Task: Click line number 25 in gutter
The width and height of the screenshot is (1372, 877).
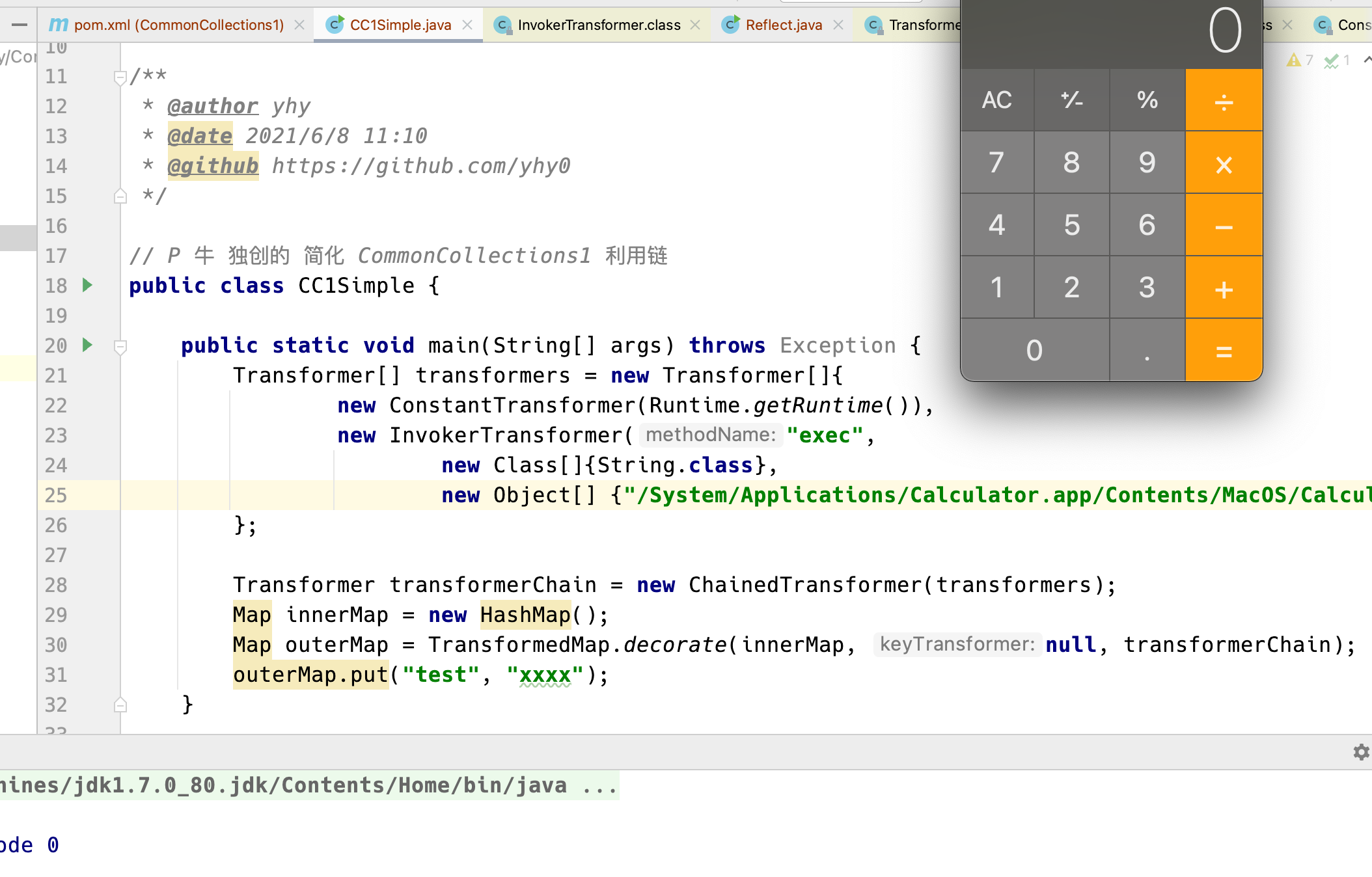Action: coord(56,495)
